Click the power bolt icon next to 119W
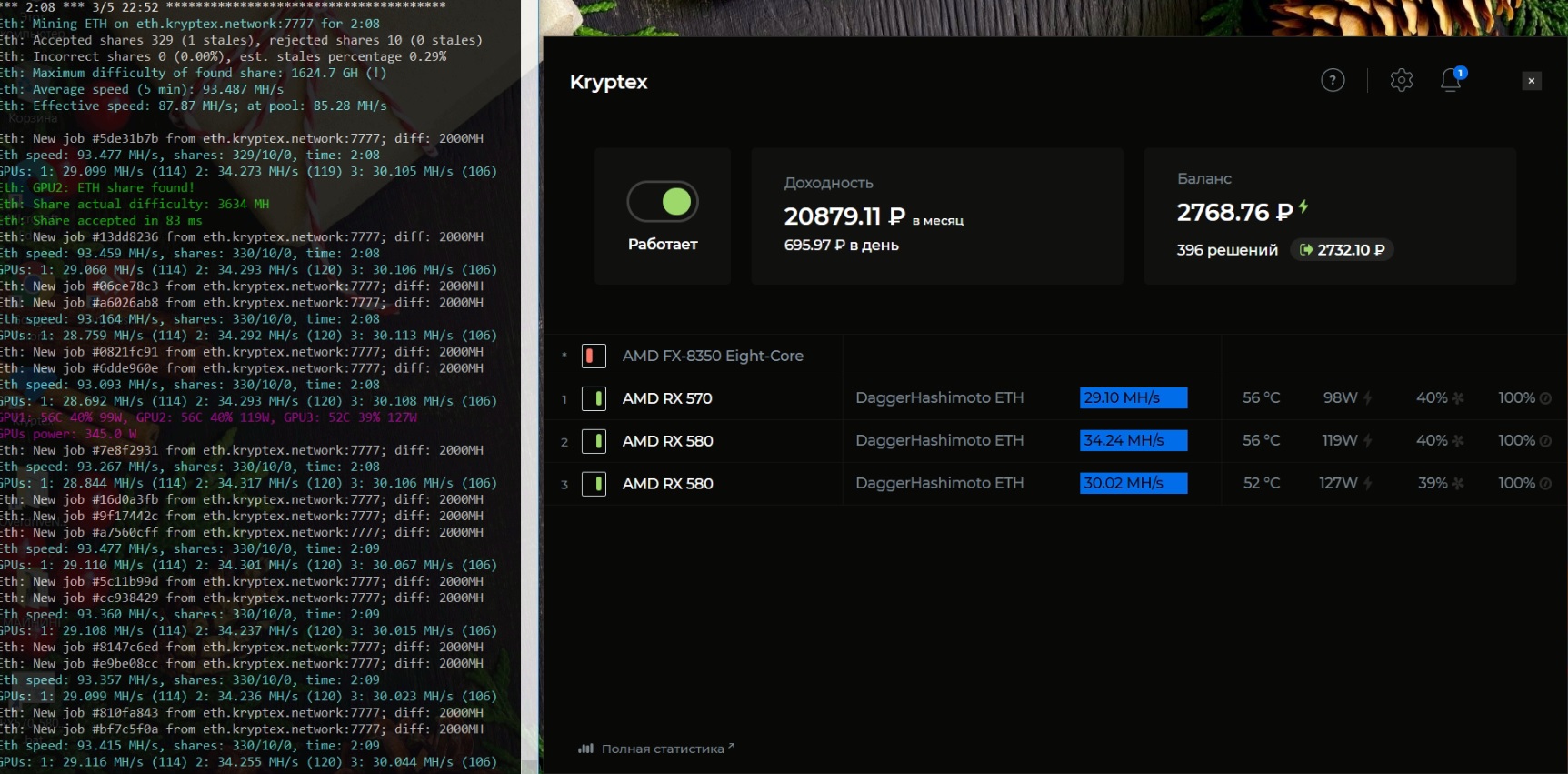This screenshot has height=774, width=1568. tap(1368, 441)
